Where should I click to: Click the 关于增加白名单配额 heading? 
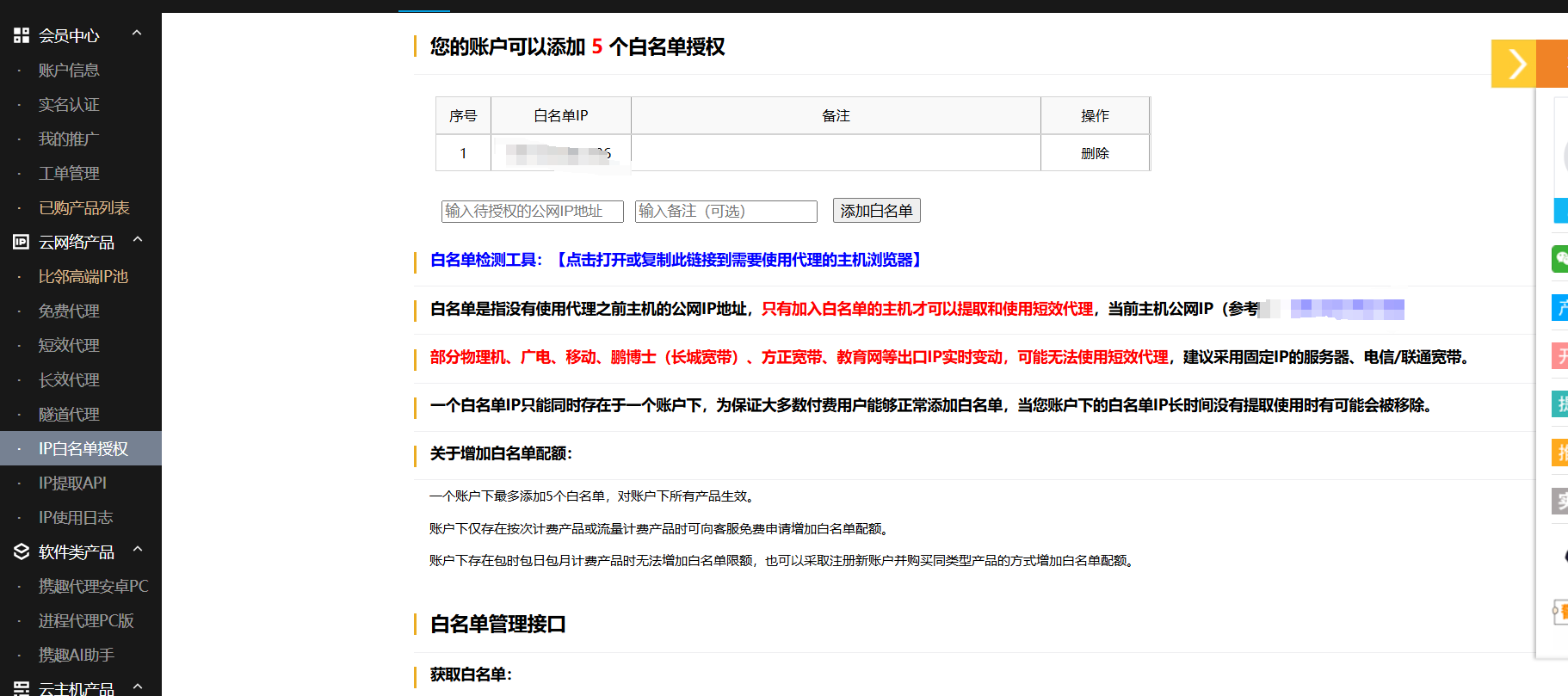click(x=501, y=453)
